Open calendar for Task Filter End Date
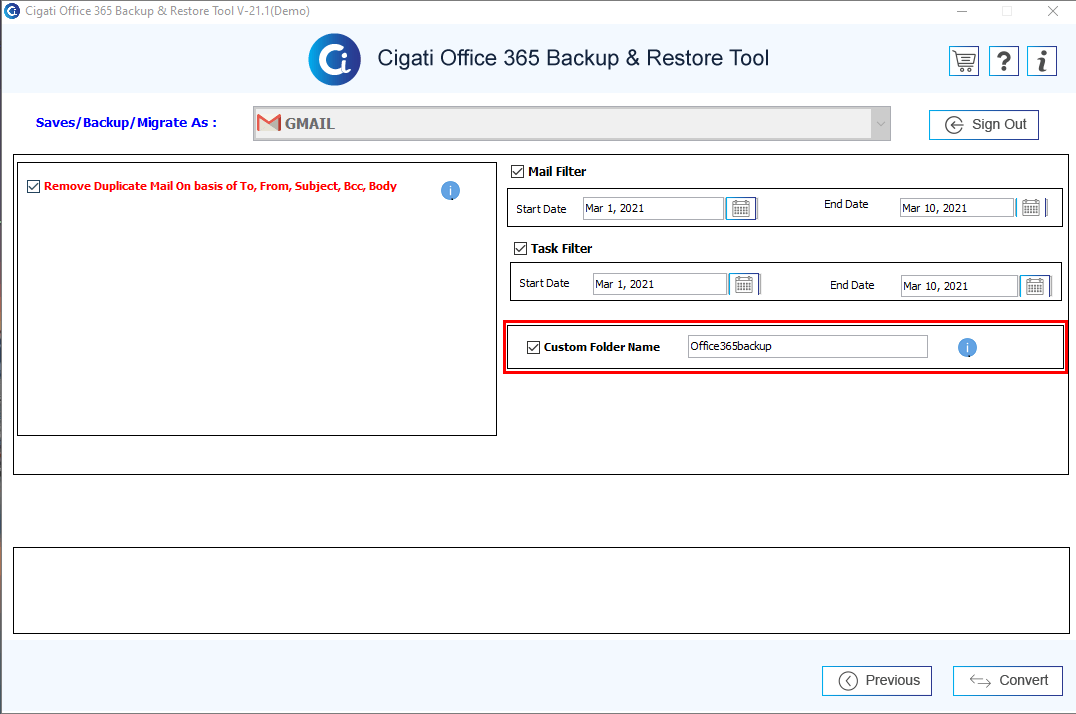 [x=1035, y=286]
